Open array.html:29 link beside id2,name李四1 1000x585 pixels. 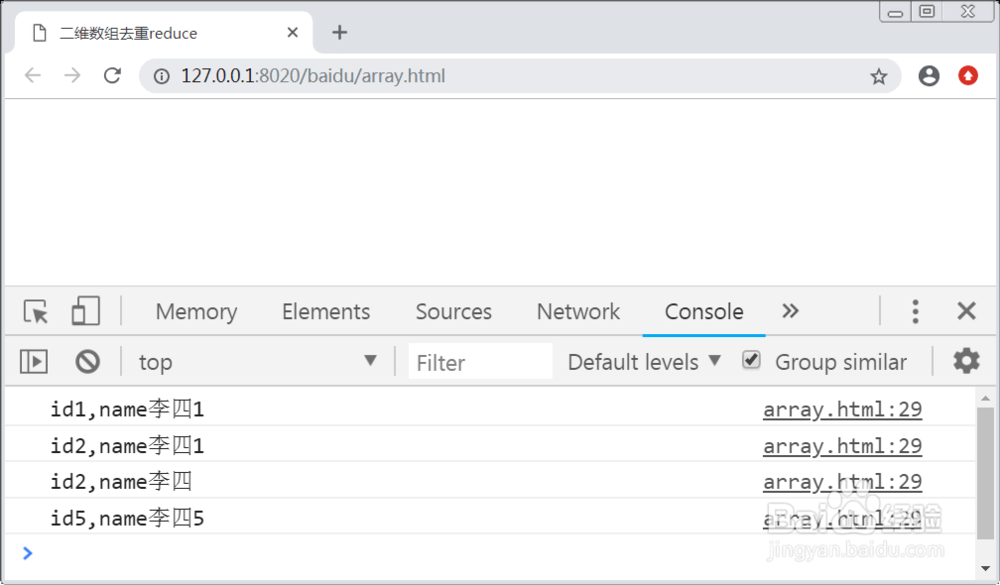click(842, 446)
